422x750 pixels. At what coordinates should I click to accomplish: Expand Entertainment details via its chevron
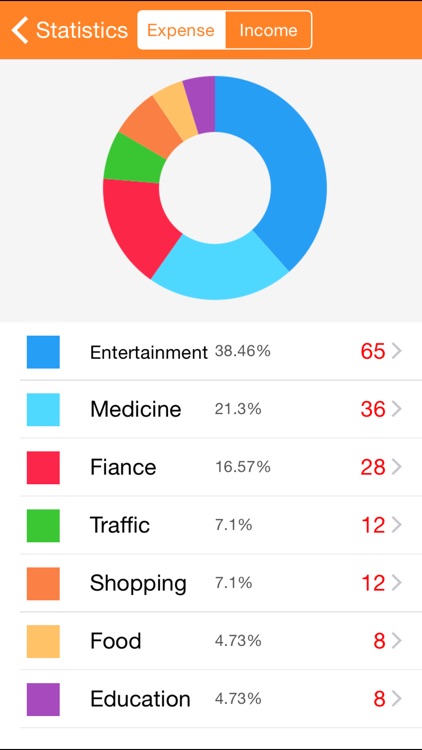[397, 352]
